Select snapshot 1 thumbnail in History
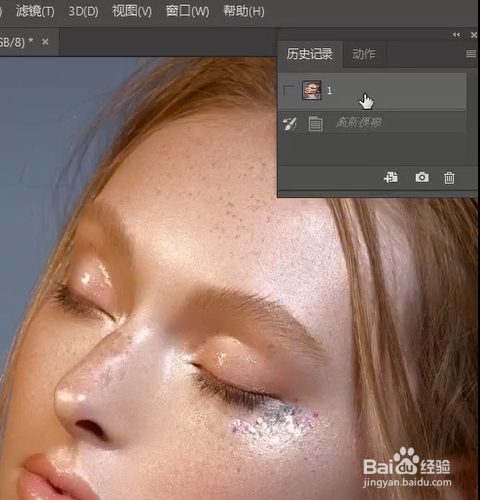 pos(312,90)
